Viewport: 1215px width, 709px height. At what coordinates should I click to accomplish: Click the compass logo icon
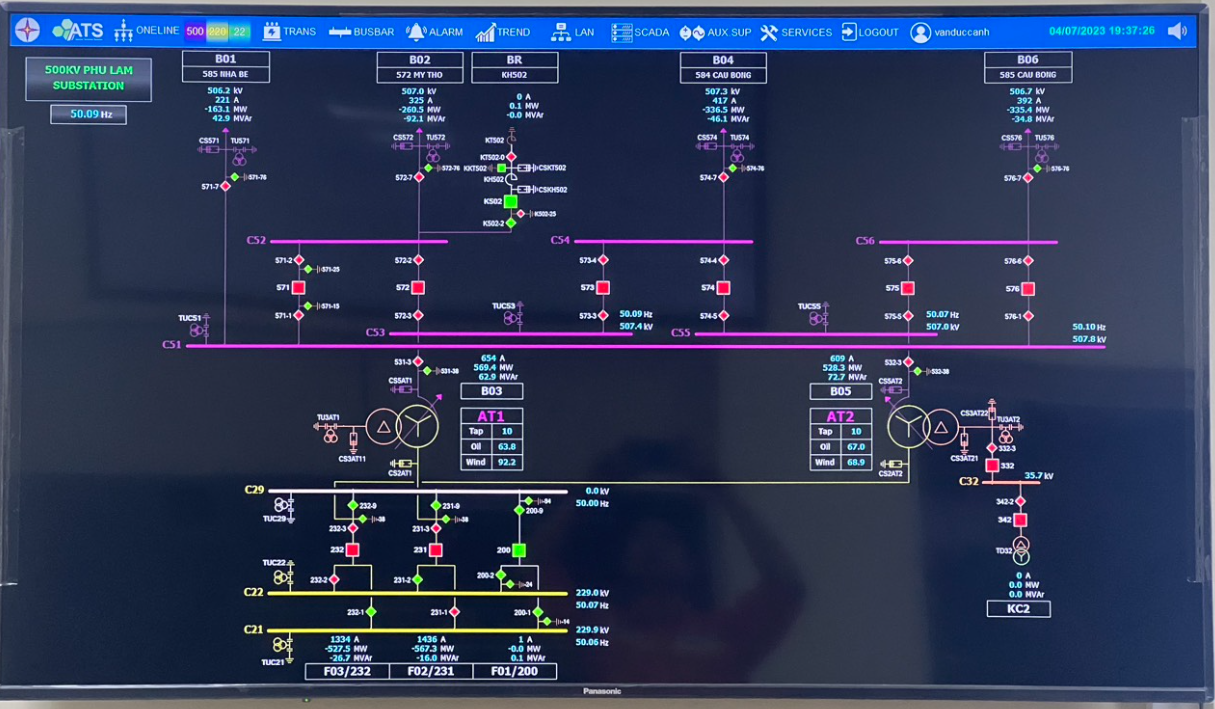26,30
